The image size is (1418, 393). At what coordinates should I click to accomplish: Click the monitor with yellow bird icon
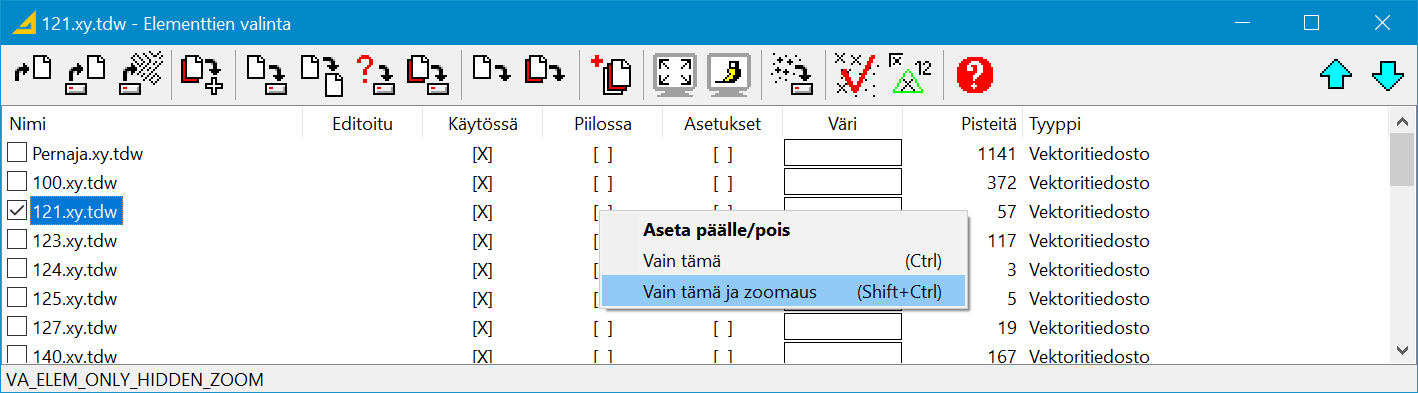click(x=729, y=74)
